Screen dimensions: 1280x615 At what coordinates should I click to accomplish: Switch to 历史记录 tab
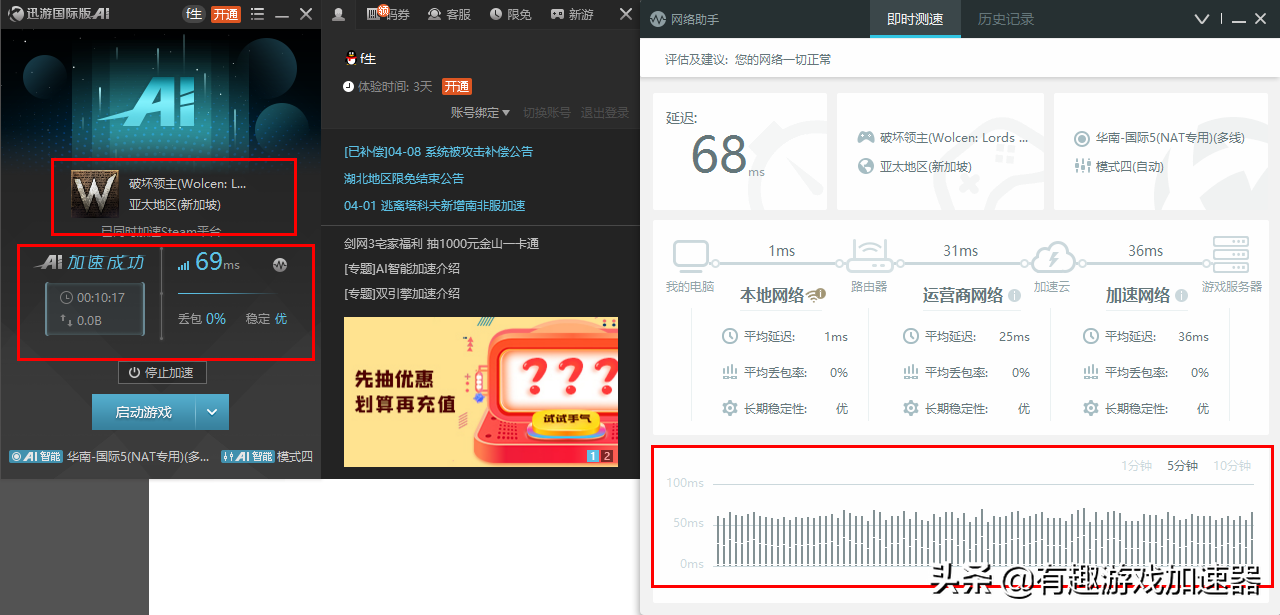click(x=1006, y=19)
